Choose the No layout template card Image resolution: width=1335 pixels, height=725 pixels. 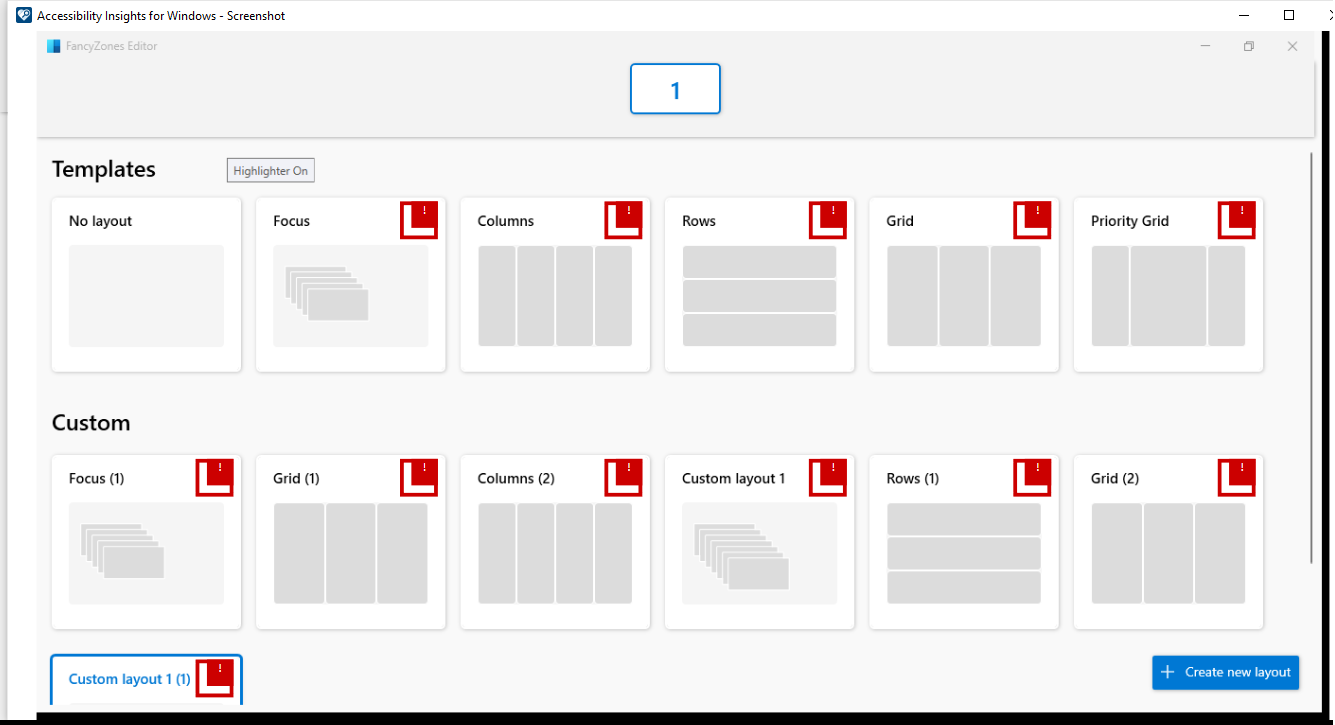pyautogui.click(x=146, y=285)
